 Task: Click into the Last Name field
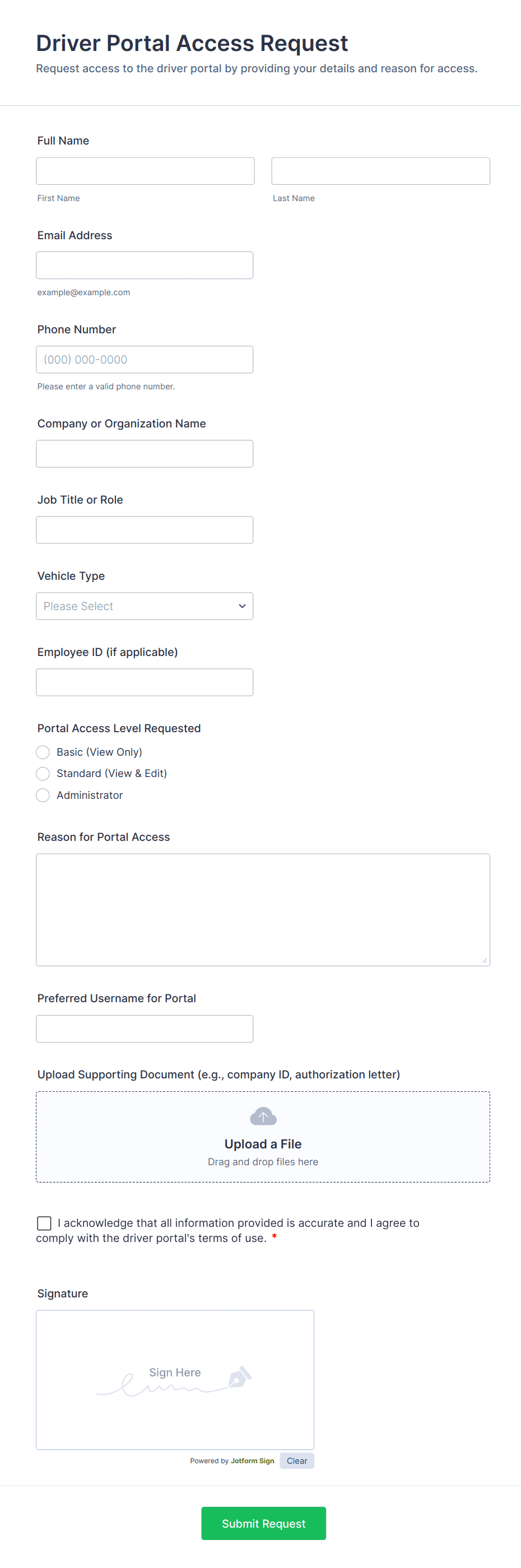coord(380,171)
